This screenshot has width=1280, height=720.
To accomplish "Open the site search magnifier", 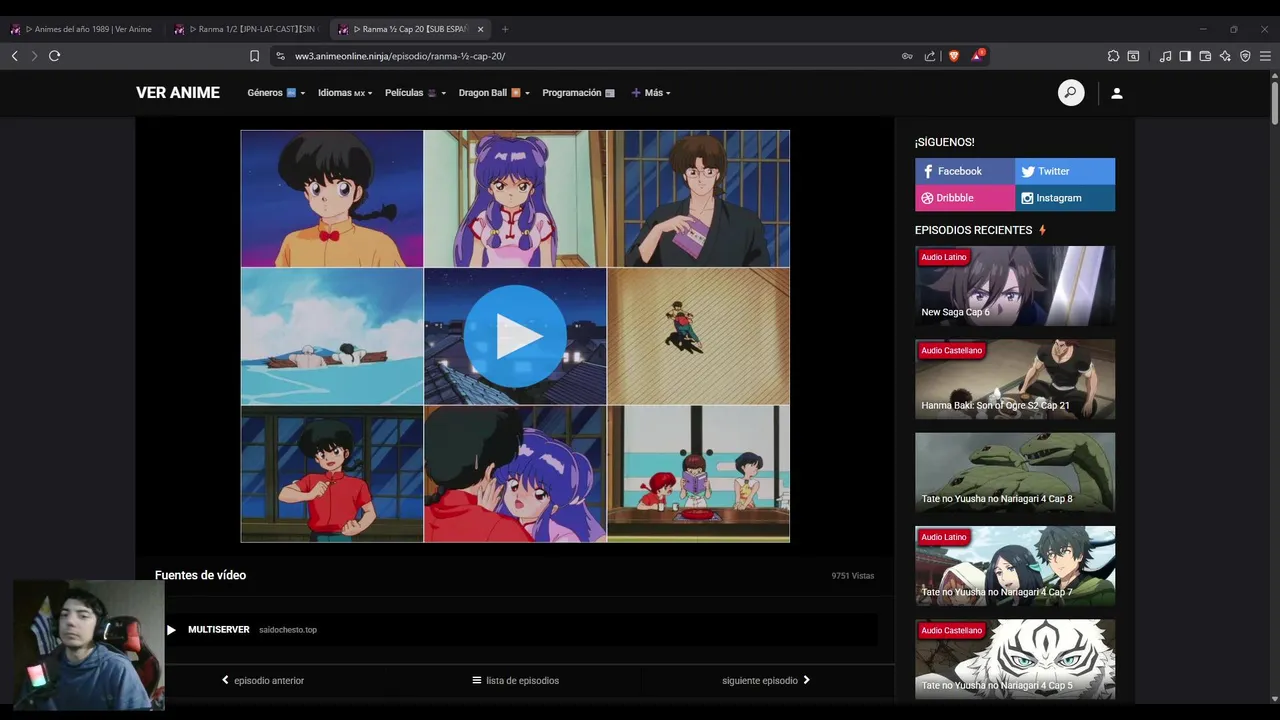I will 1071,93.
